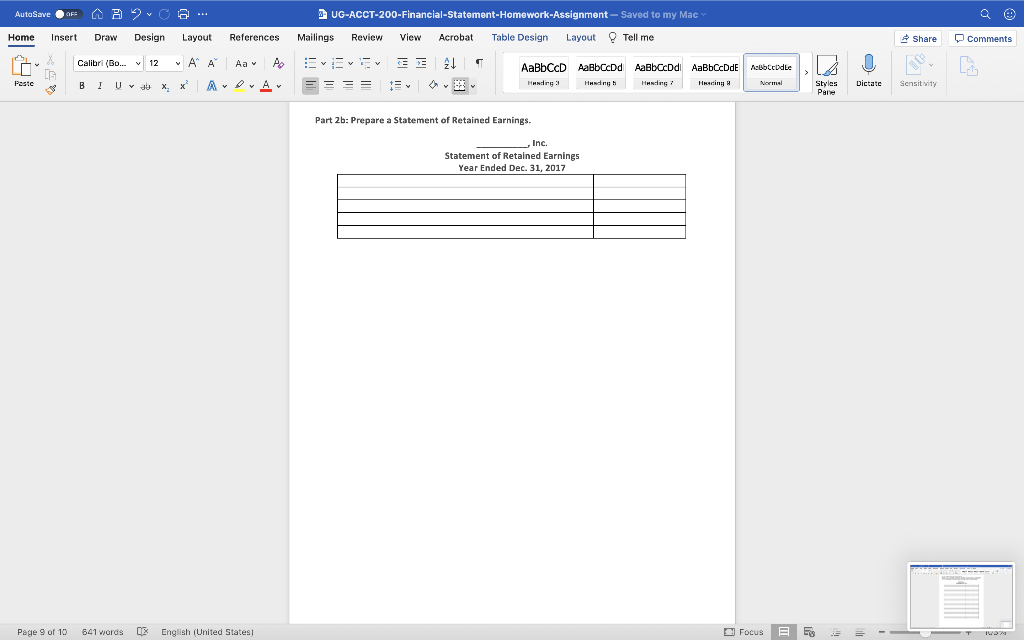The height and width of the screenshot is (640, 1024).
Task: Open the Comments panel
Action: coord(982,38)
